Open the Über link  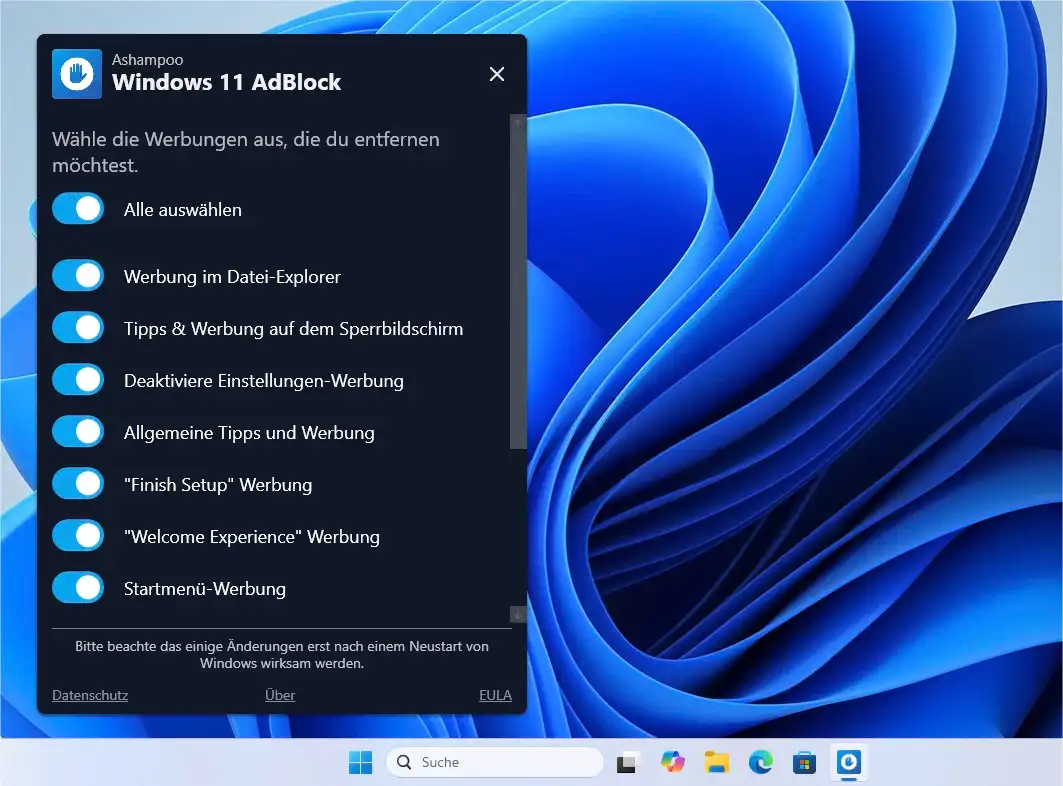(x=280, y=695)
